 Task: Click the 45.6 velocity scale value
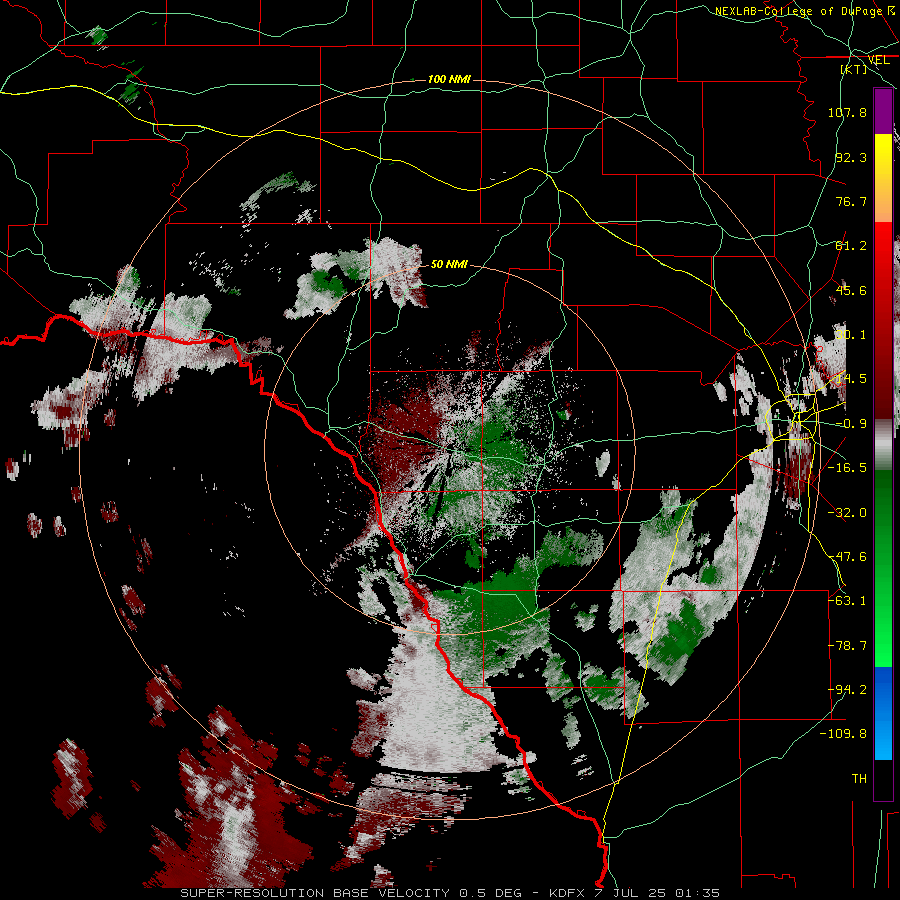pos(851,290)
